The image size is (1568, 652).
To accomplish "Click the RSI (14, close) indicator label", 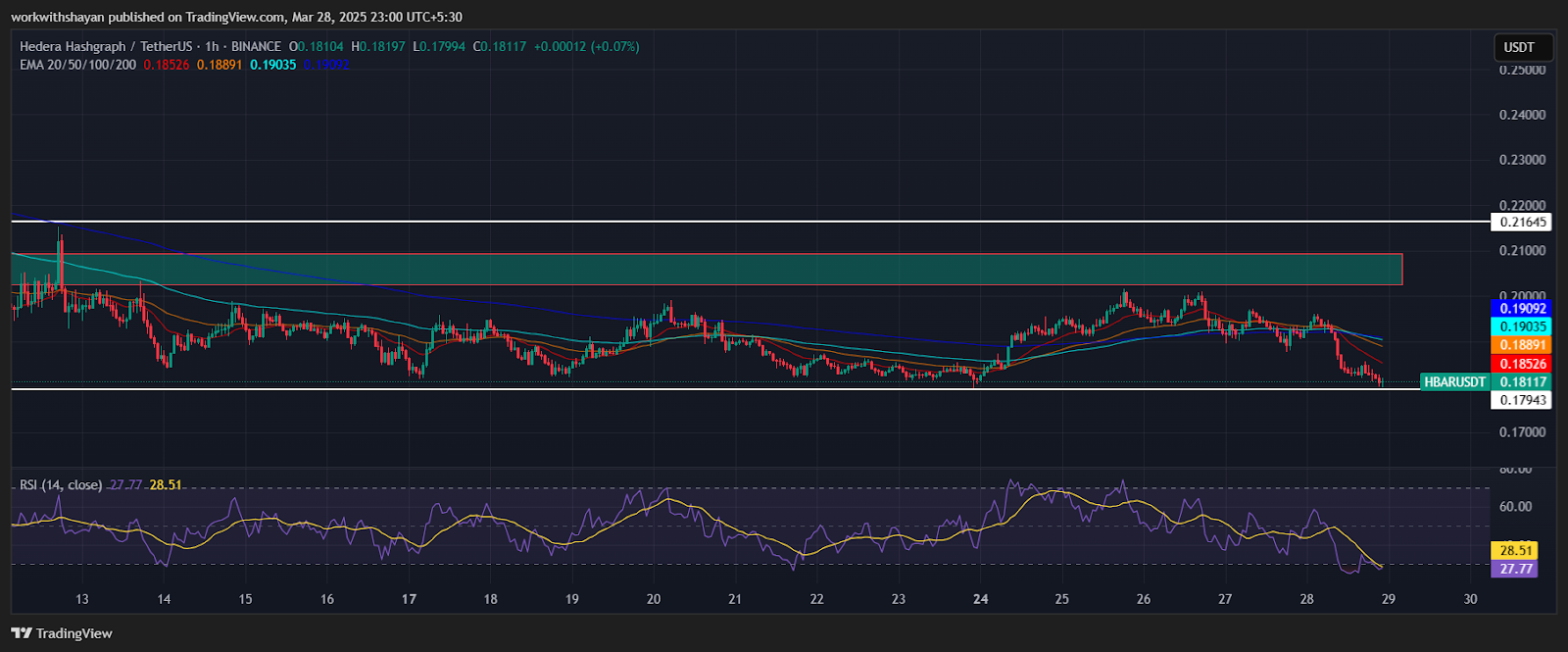I will pyautogui.click(x=61, y=485).
